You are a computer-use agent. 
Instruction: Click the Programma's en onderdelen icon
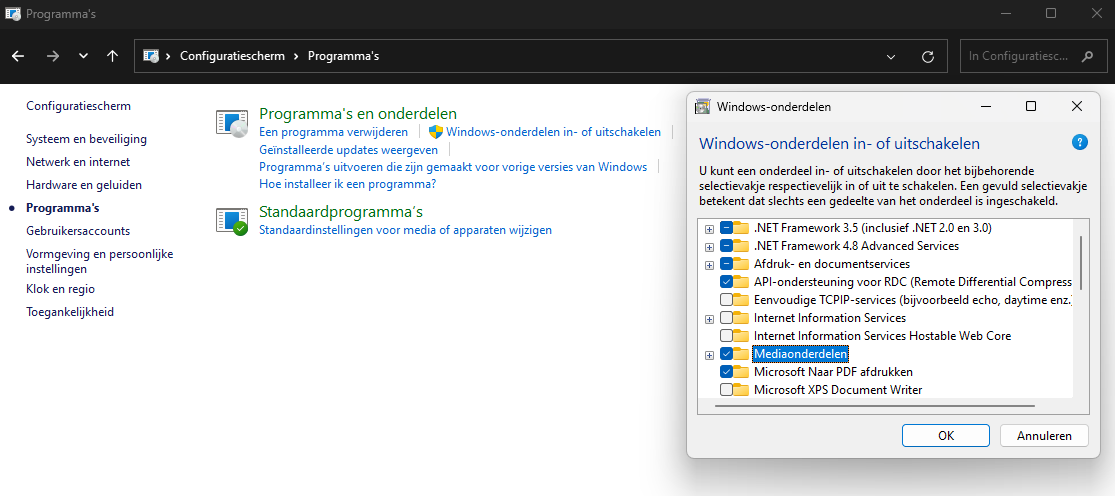click(232, 124)
